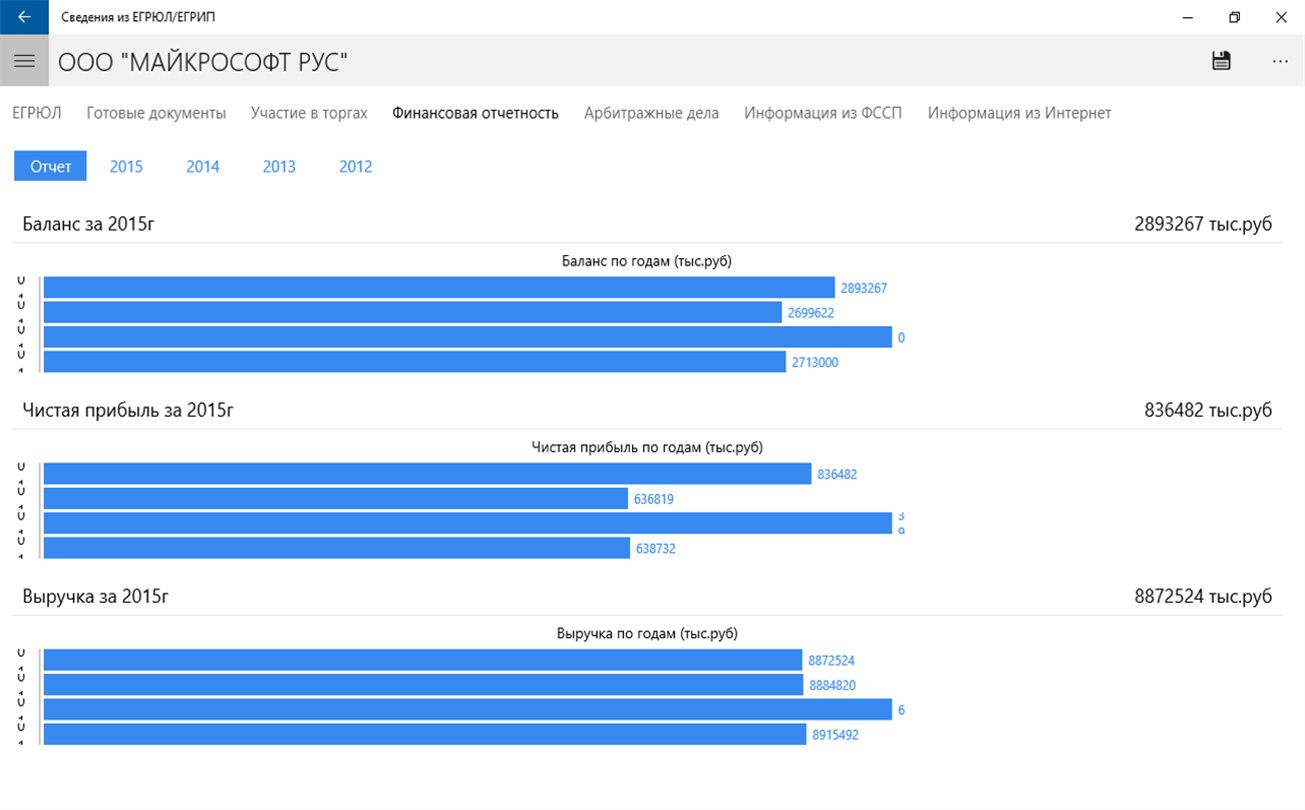The height and width of the screenshot is (810, 1305).
Task: Select the Отчет summary button
Action: point(50,166)
